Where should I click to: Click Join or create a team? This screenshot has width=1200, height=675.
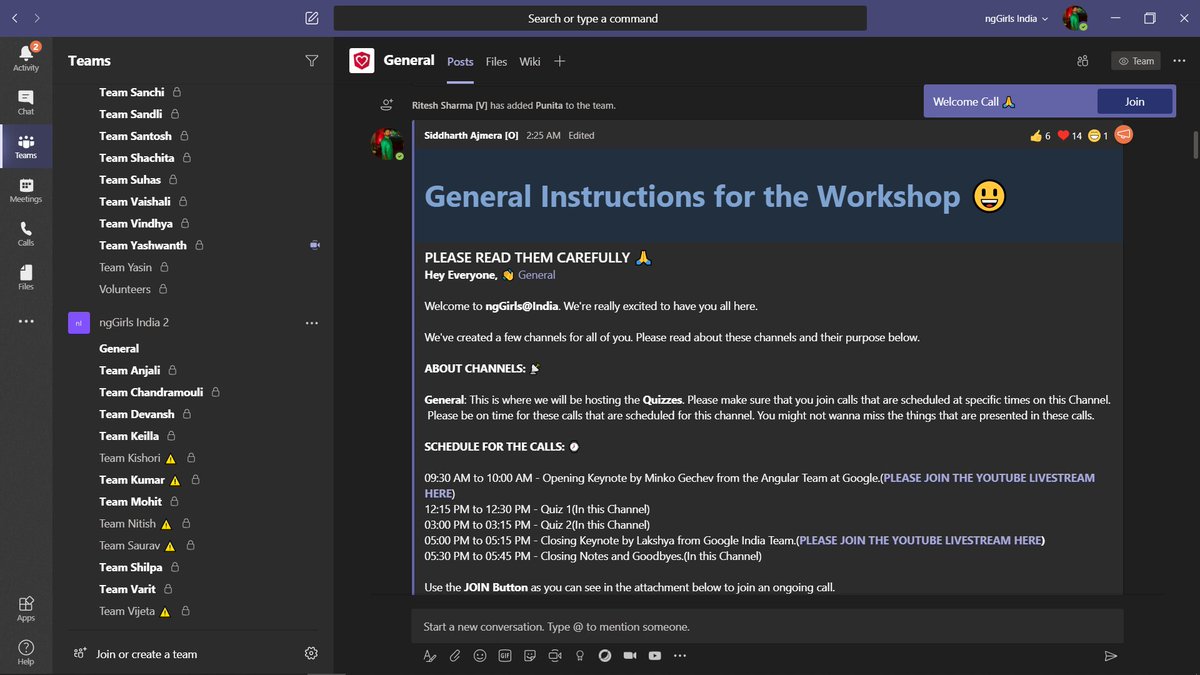tap(146, 654)
